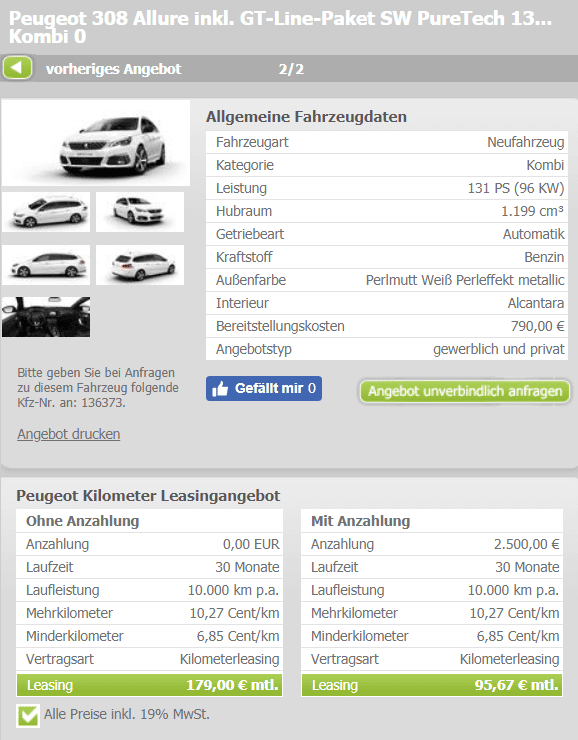Select the offer counter 2/2
Image resolution: width=578 pixels, height=740 pixels.
291,69
